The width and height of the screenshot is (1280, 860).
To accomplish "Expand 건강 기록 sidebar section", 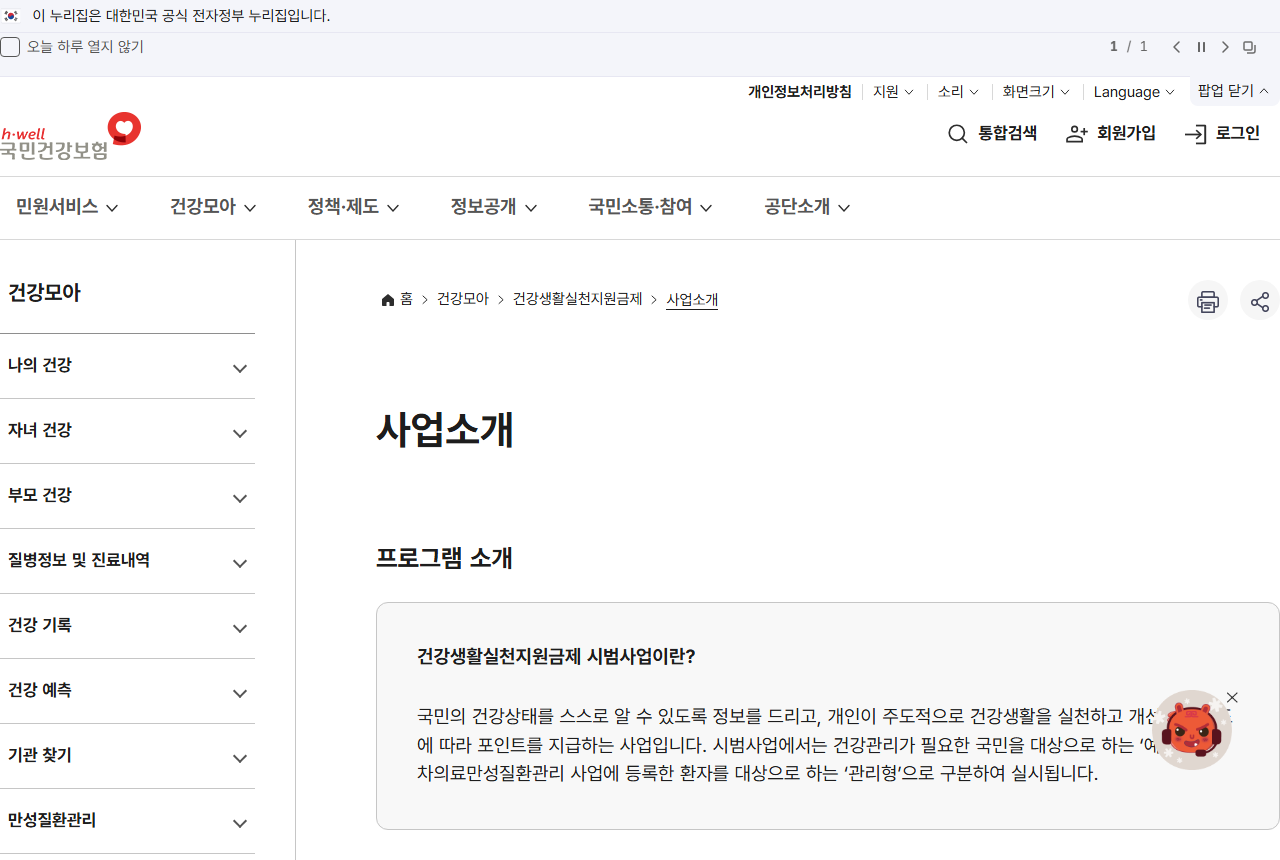I will click(127, 626).
